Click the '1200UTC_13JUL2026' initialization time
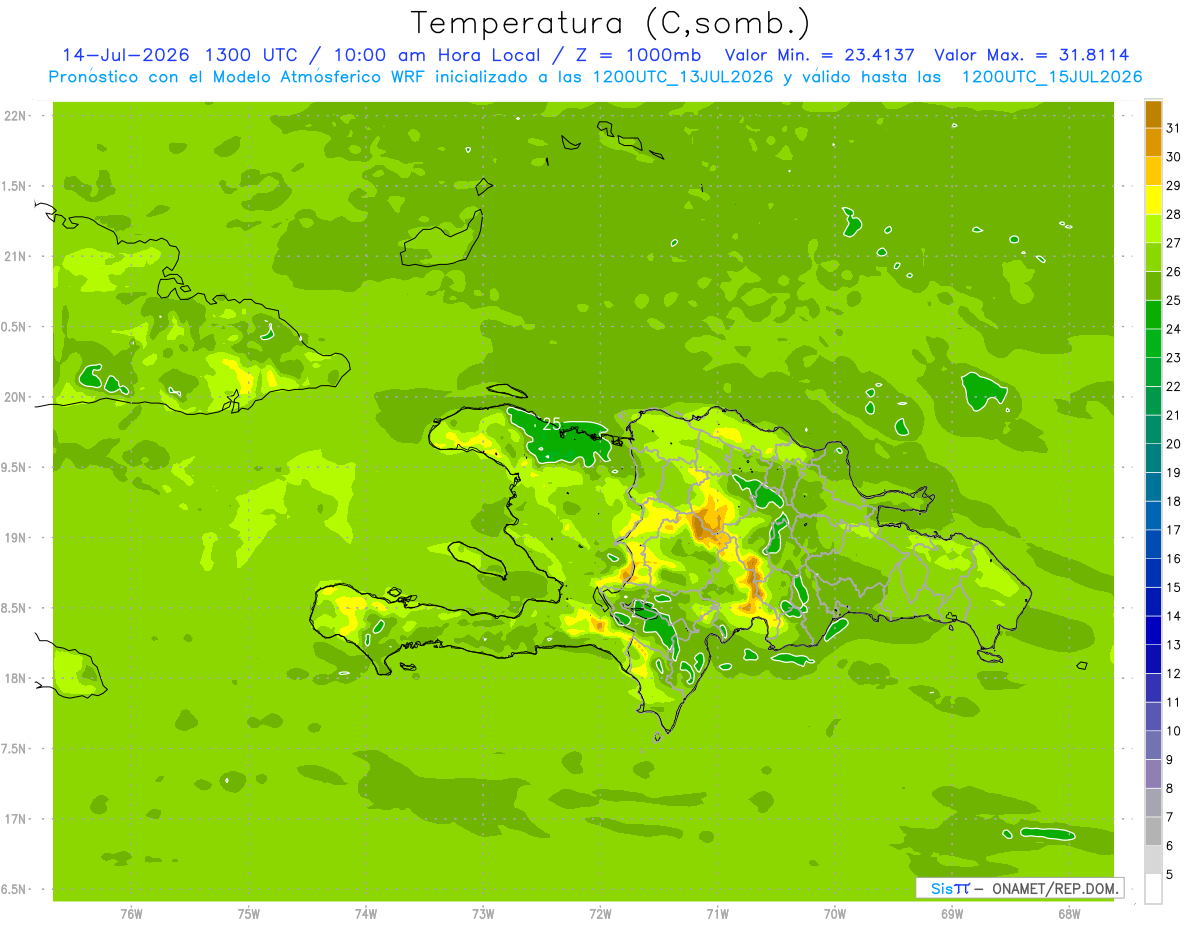The image size is (1200, 927). pos(683,77)
